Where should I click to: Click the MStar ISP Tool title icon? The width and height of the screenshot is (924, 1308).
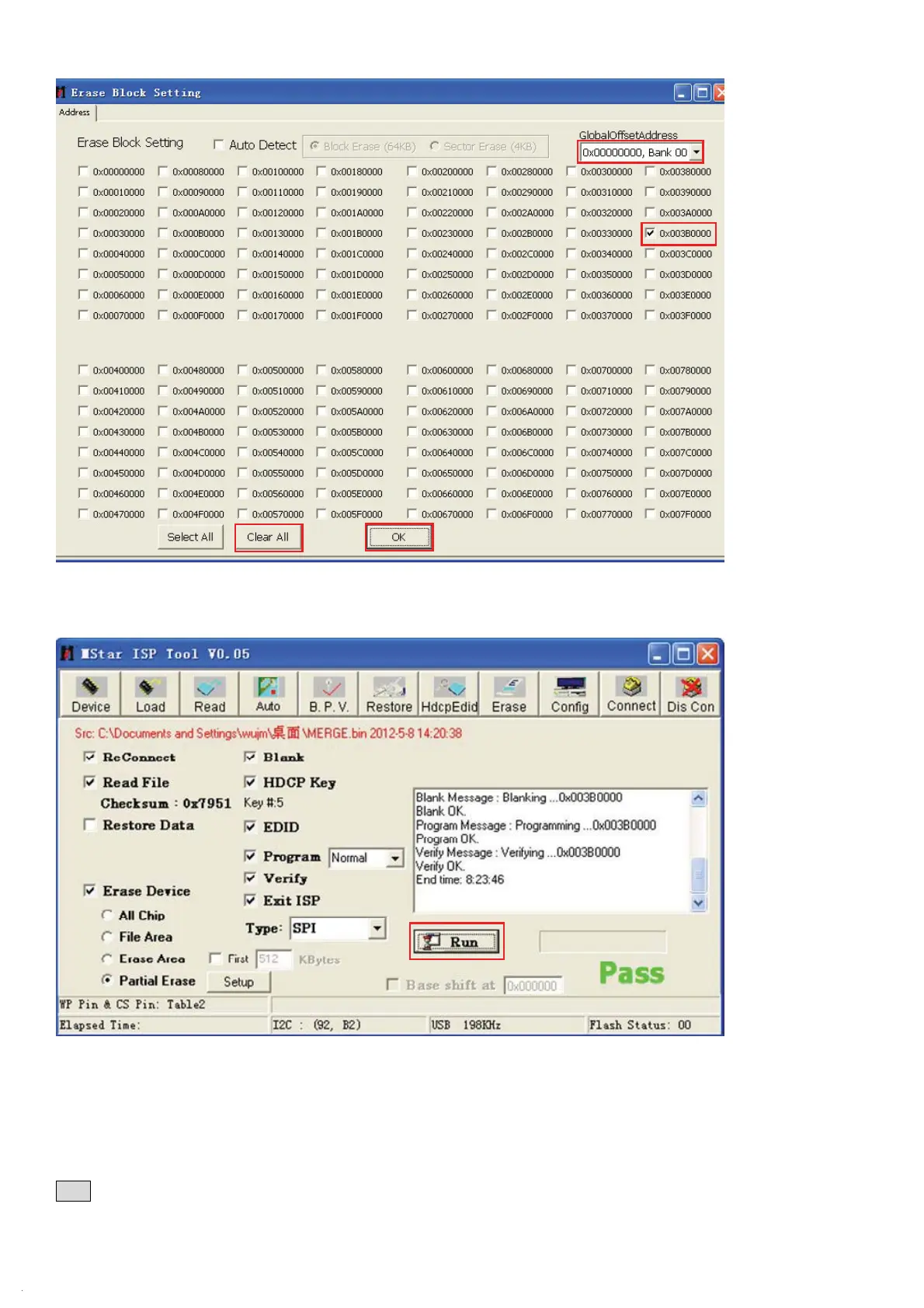coord(68,654)
